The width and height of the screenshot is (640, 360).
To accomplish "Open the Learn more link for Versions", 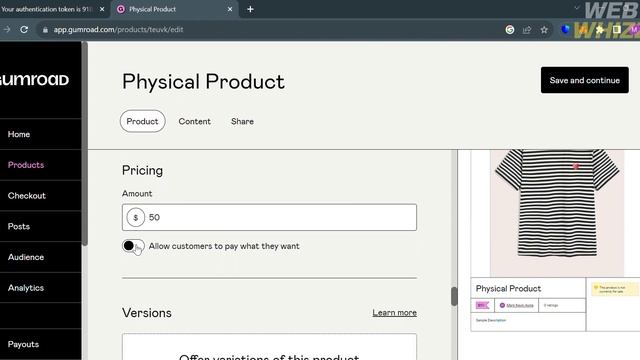I will pos(394,313).
